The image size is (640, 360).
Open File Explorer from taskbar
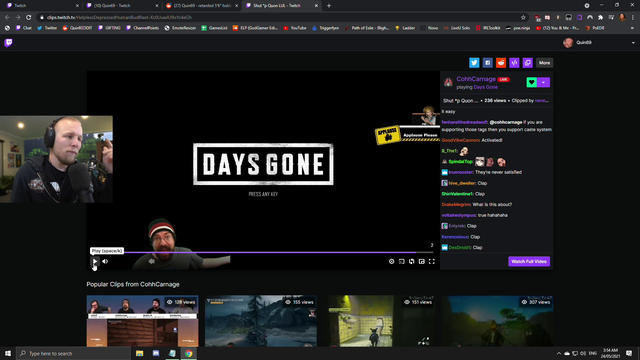click(140, 353)
